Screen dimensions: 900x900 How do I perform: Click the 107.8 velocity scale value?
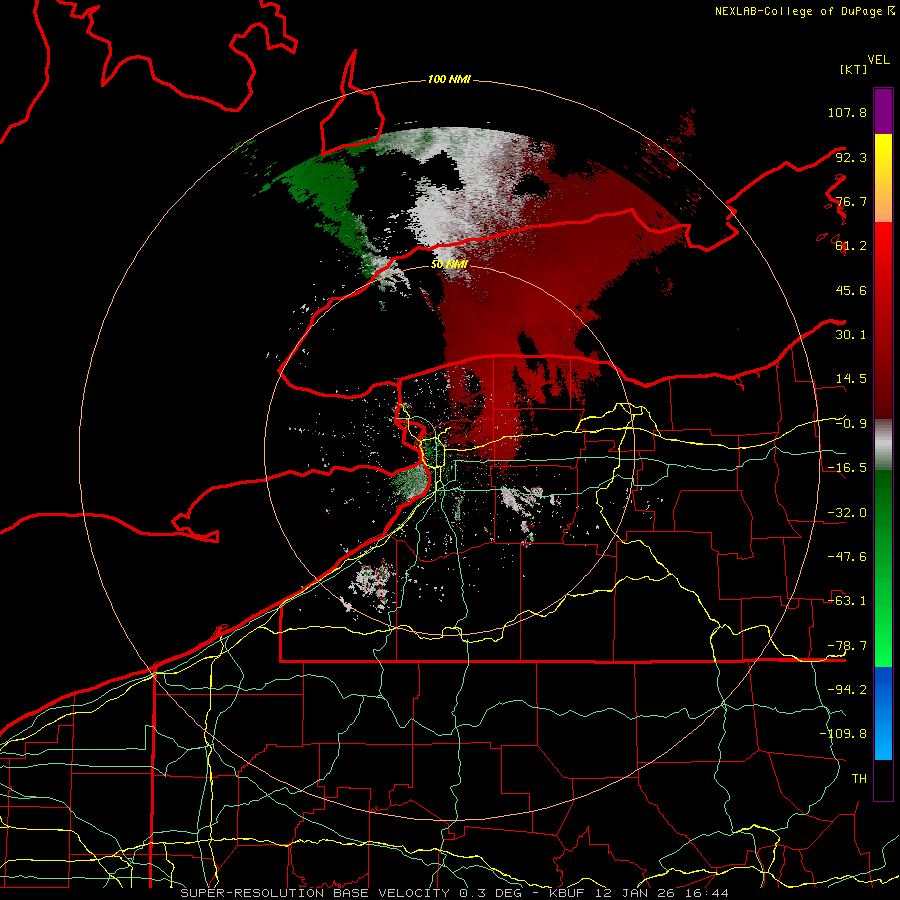click(x=847, y=112)
